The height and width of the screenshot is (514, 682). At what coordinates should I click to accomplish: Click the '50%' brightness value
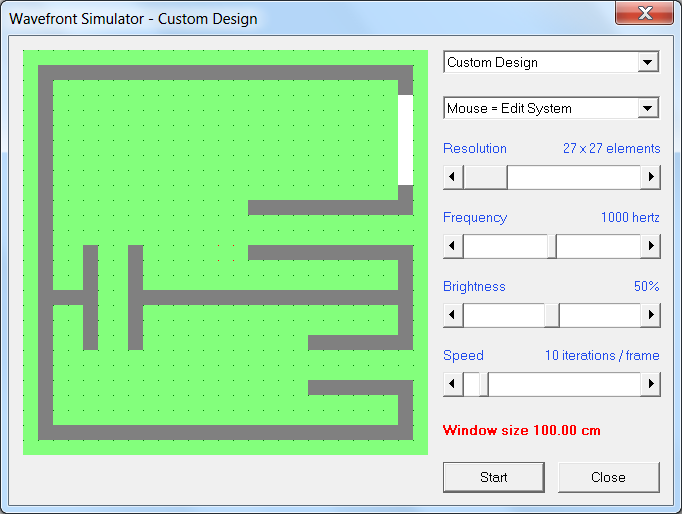[647, 286]
